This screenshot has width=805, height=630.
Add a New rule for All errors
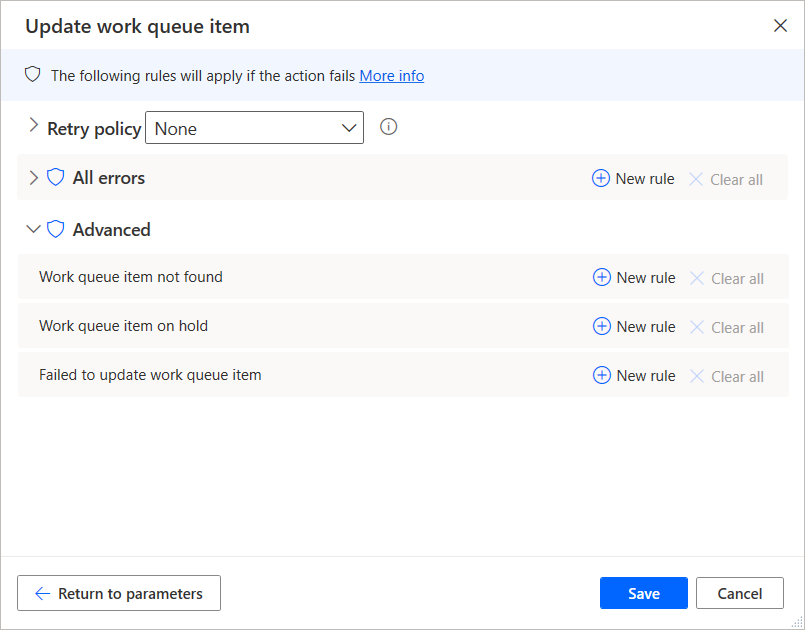coord(633,179)
